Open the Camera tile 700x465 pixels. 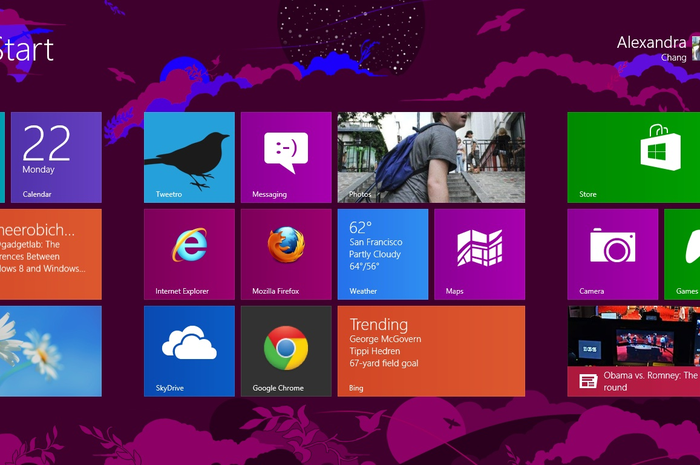point(612,254)
